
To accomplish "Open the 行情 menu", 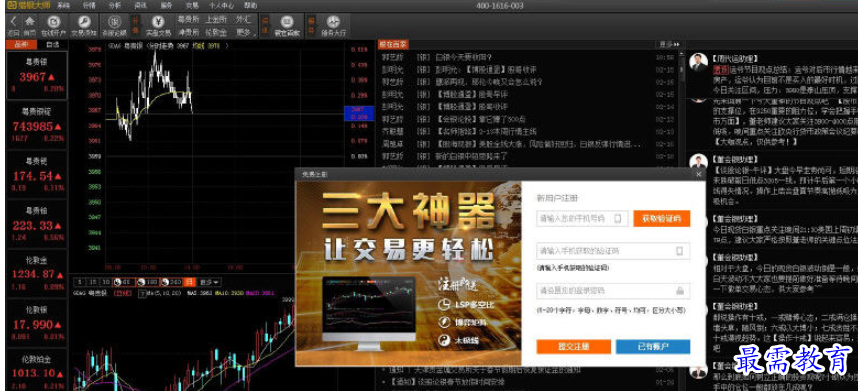I will click(x=89, y=5).
